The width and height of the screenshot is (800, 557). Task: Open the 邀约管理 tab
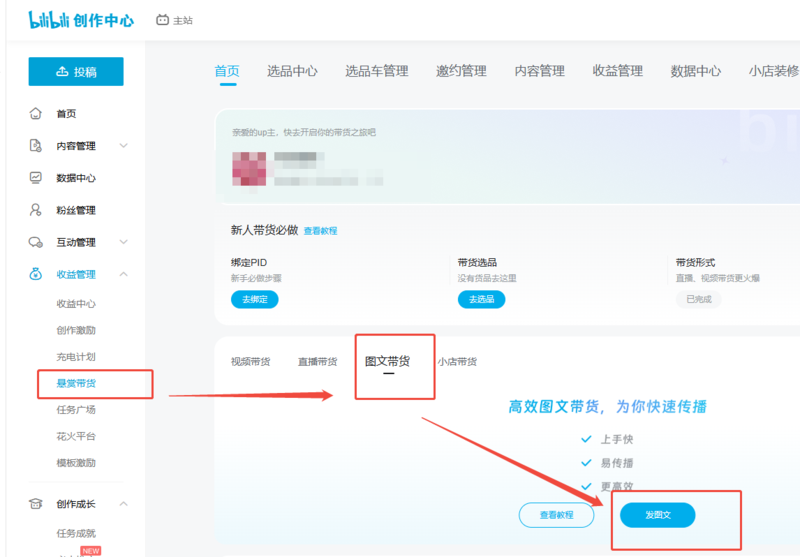pyautogui.click(x=461, y=71)
